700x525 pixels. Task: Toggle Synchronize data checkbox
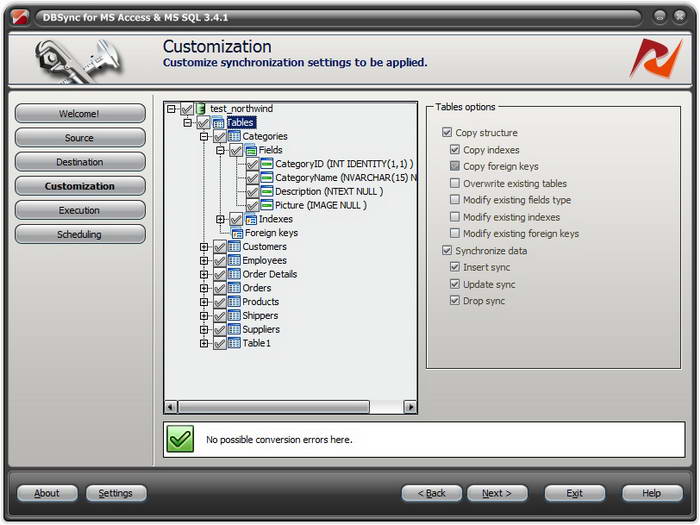(x=447, y=250)
